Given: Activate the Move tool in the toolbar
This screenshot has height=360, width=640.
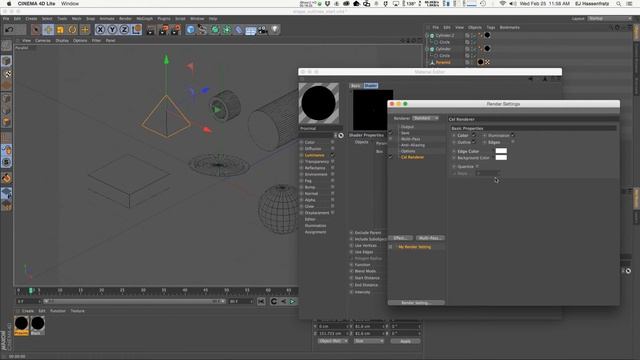Looking at the screenshot, I should (48, 29).
